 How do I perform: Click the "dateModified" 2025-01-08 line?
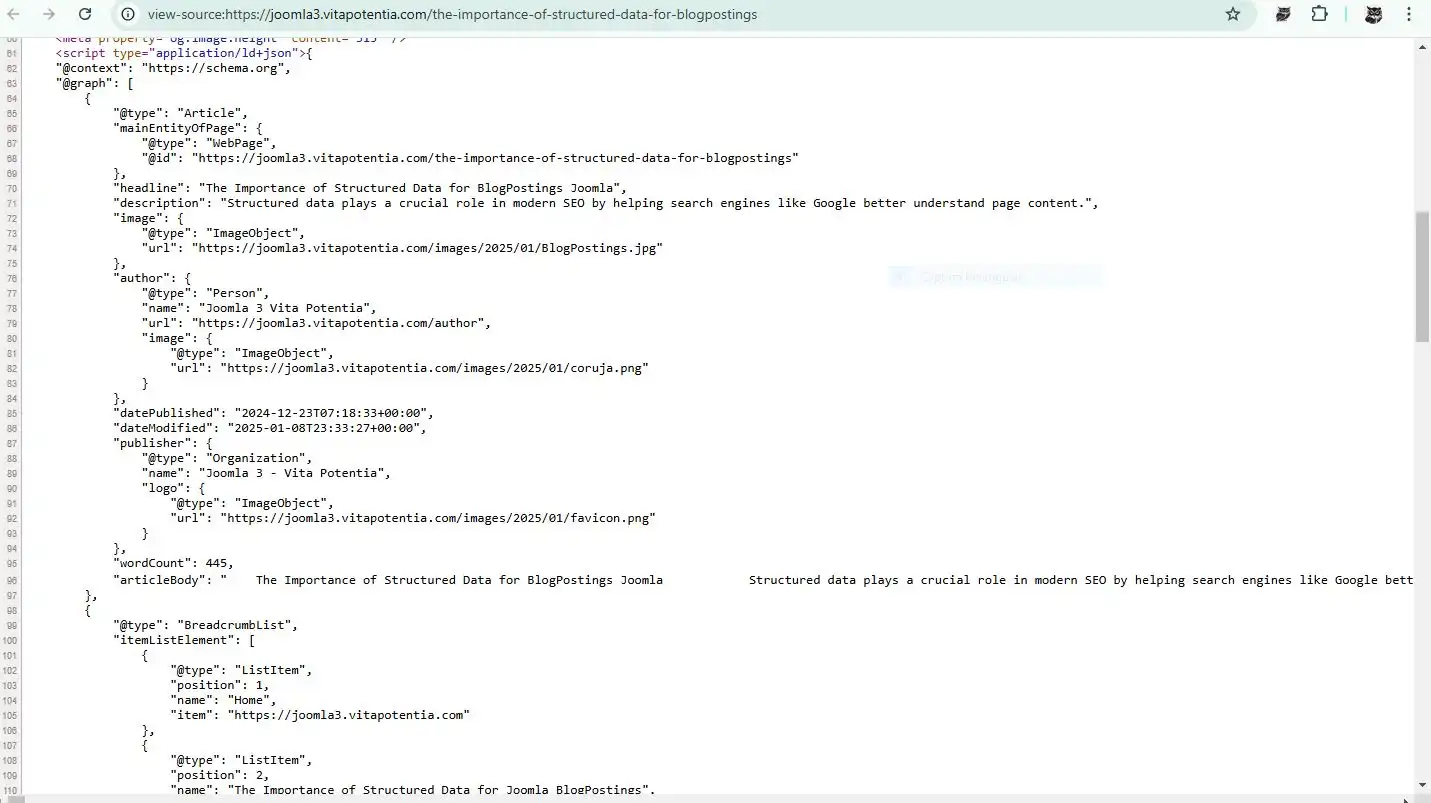coord(270,428)
